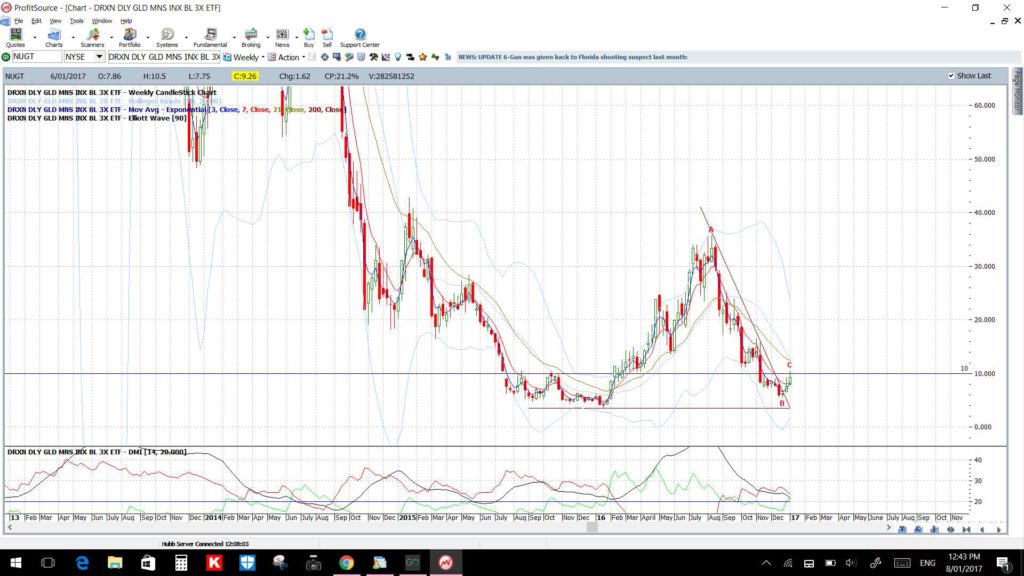Open the NYSE exchange dropdown
Screen dimensions: 1024x576
(x=99, y=57)
